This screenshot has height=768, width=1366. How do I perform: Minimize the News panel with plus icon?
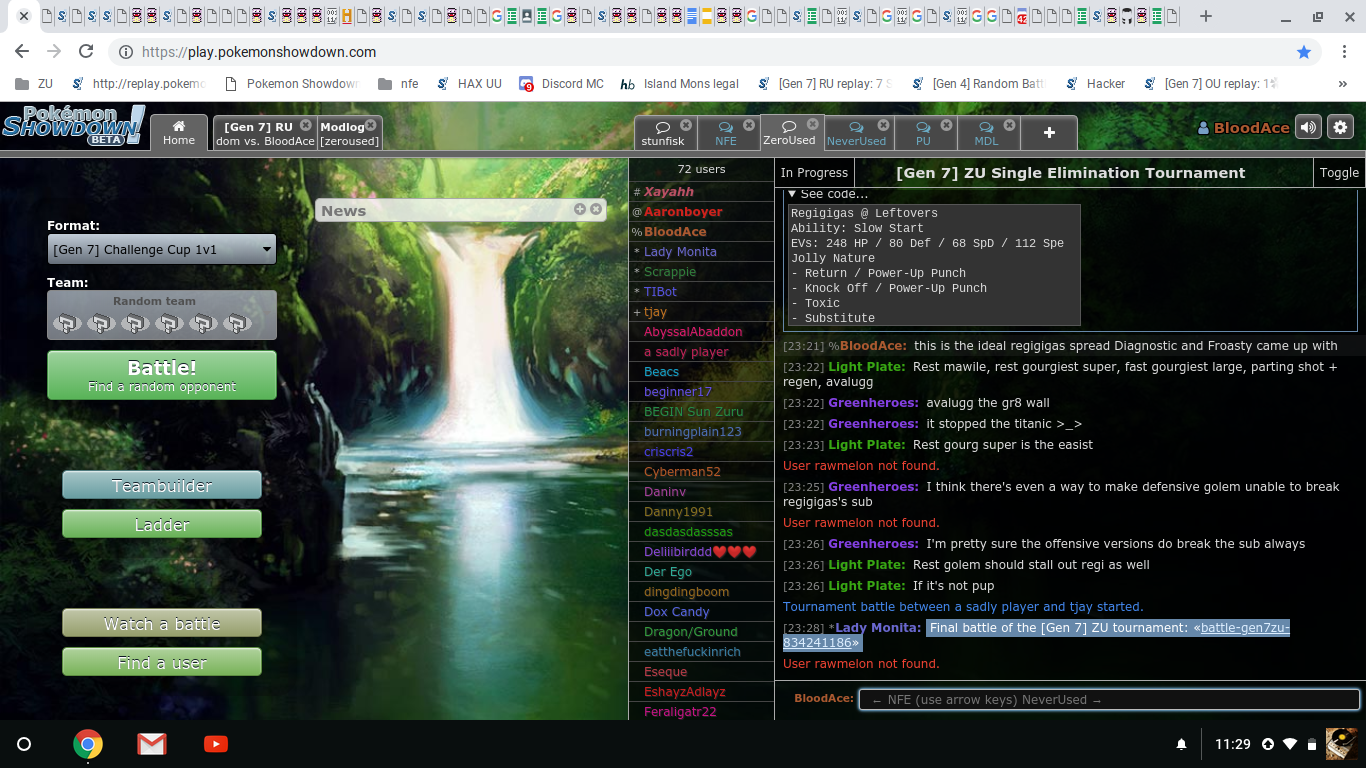[580, 209]
